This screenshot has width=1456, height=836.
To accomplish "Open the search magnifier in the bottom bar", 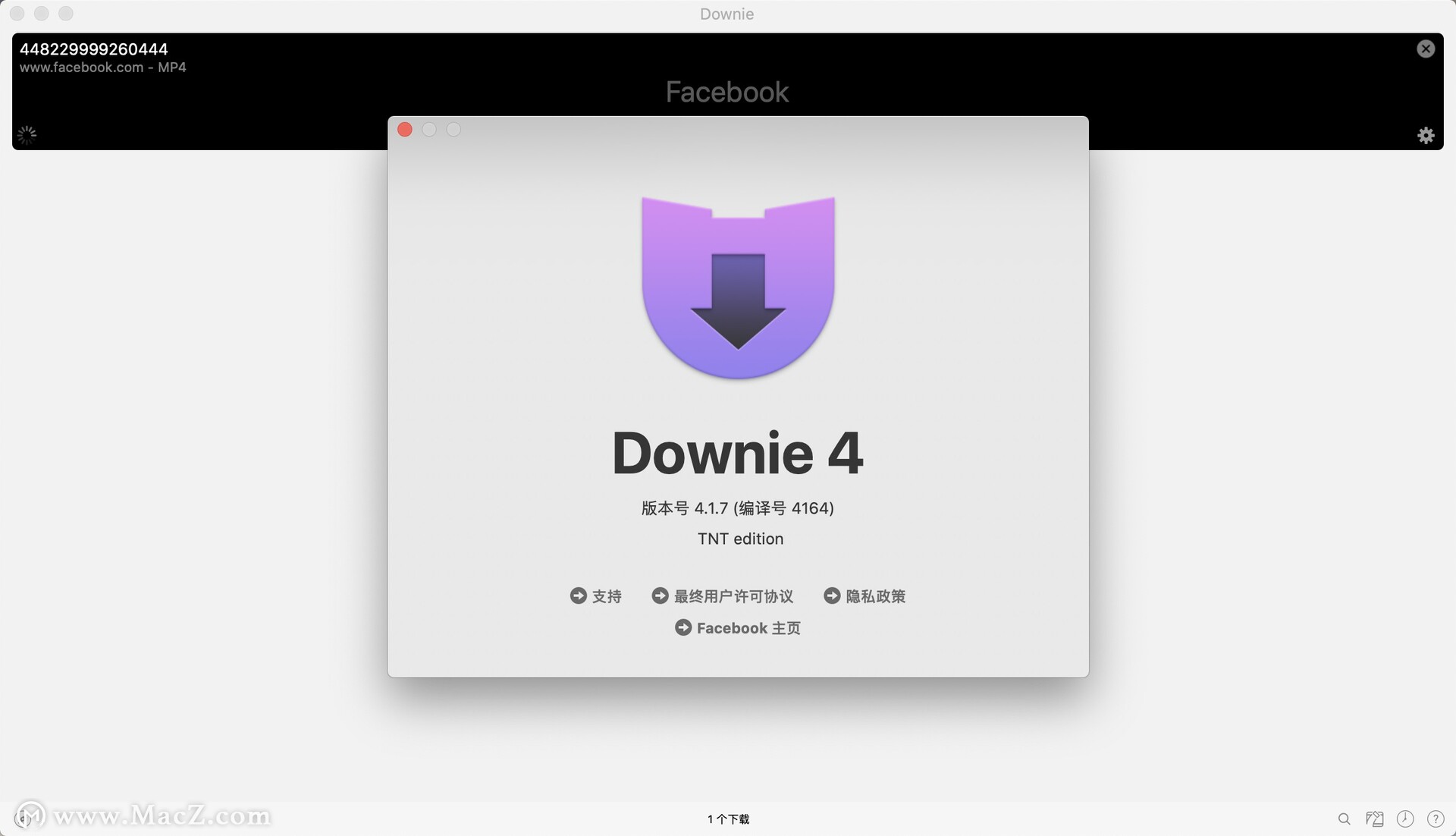I will coord(1344,819).
